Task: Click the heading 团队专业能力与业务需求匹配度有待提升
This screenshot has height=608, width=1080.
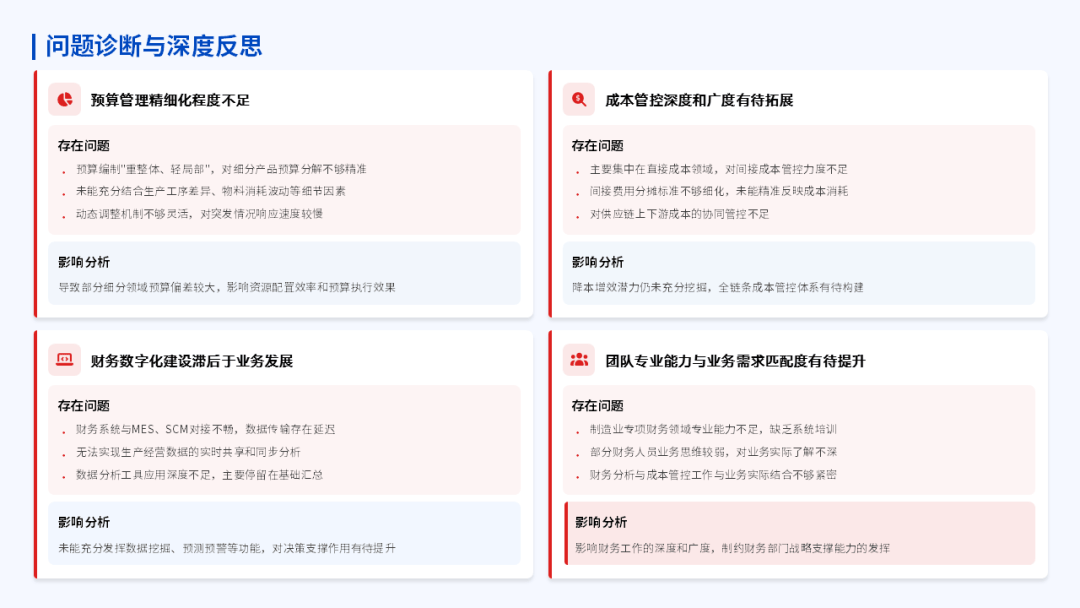Action: pos(735,361)
